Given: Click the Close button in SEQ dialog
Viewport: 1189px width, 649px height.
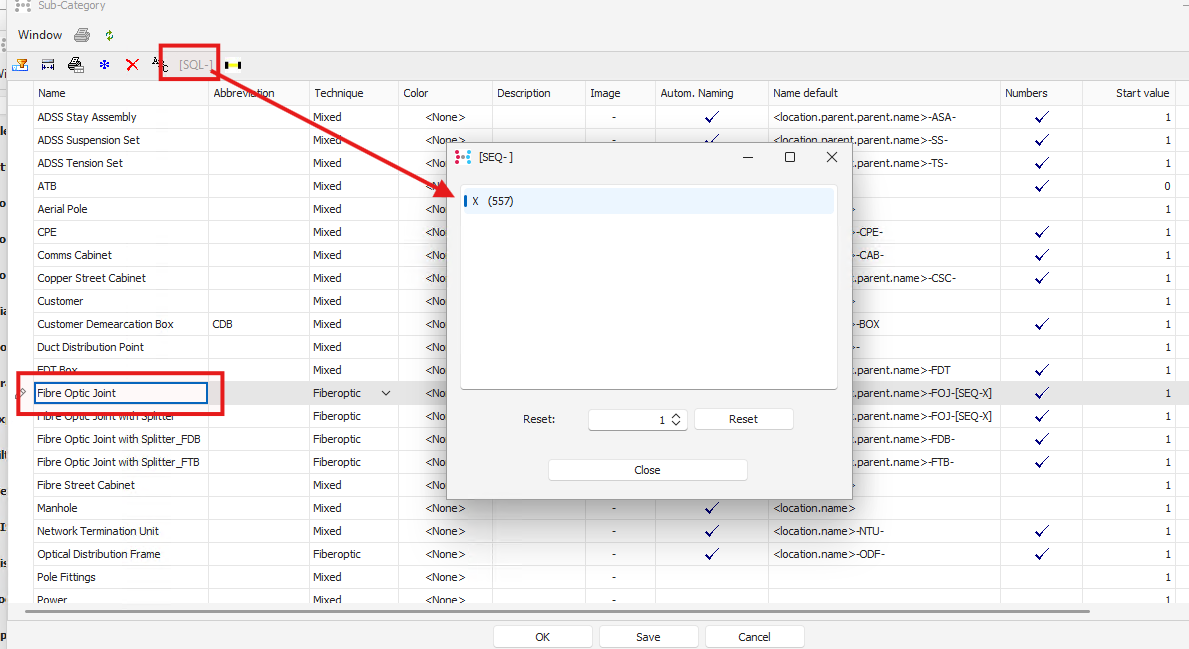Looking at the screenshot, I should pos(648,470).
